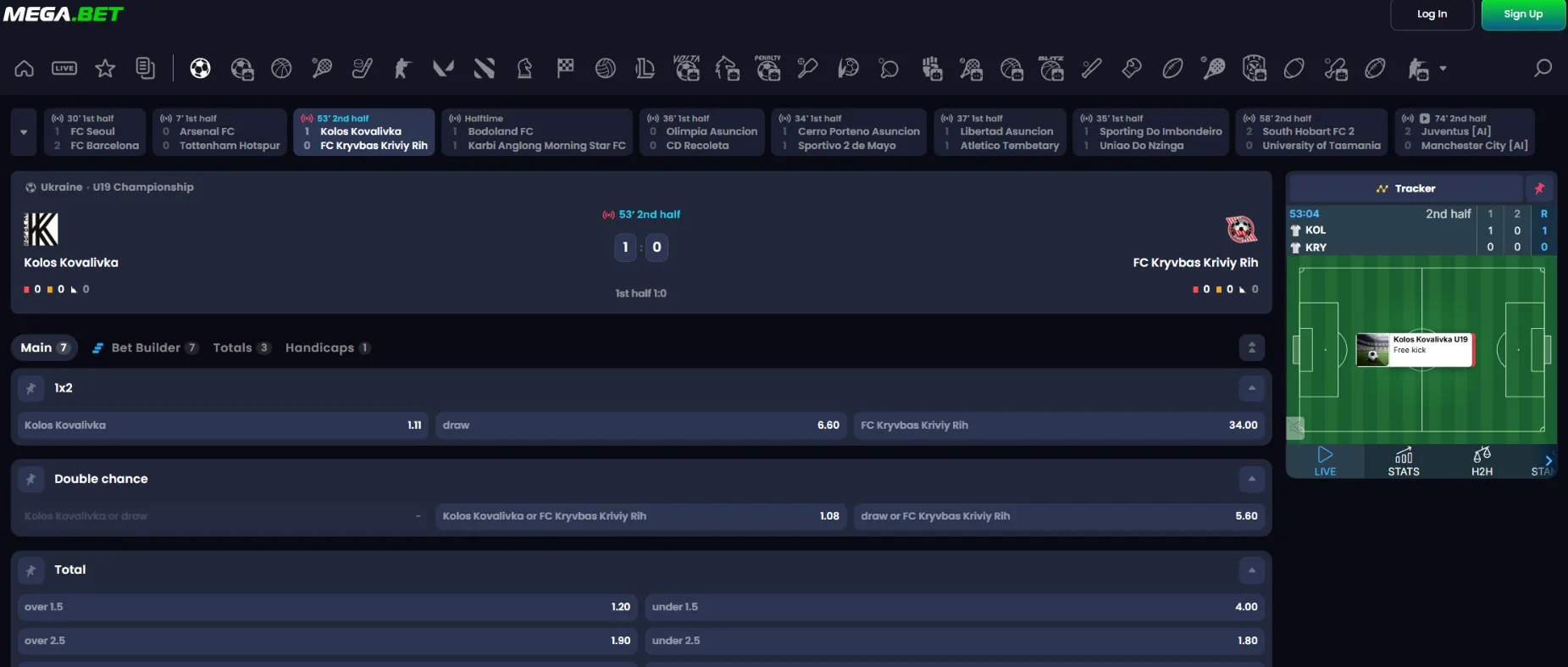The height and width of the screenshot is (667, 1568).
Task: Select the checkered racing flag icon
Action: pos(565,69)
